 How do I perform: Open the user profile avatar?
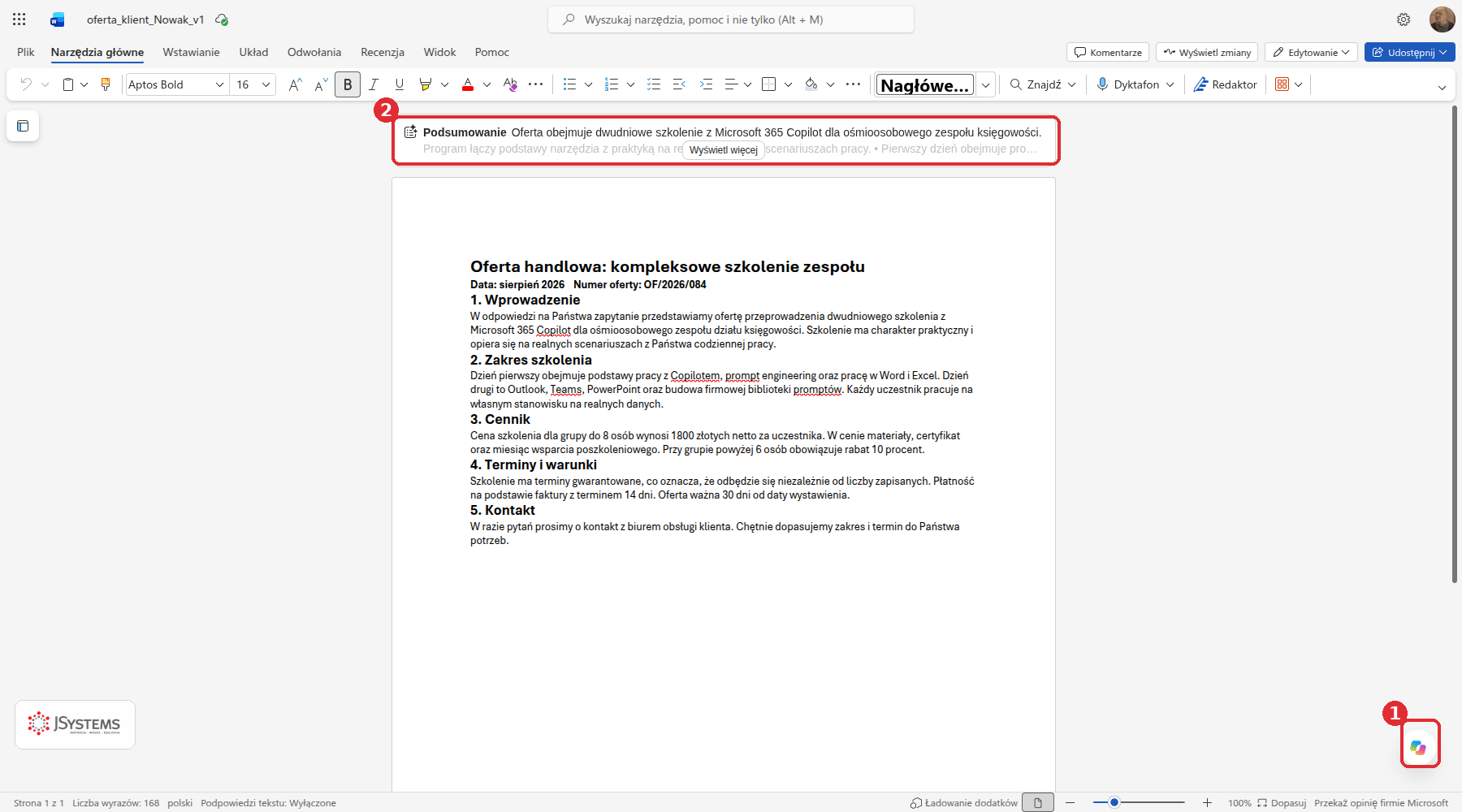pyautogui.click(x=1442, y=19)
